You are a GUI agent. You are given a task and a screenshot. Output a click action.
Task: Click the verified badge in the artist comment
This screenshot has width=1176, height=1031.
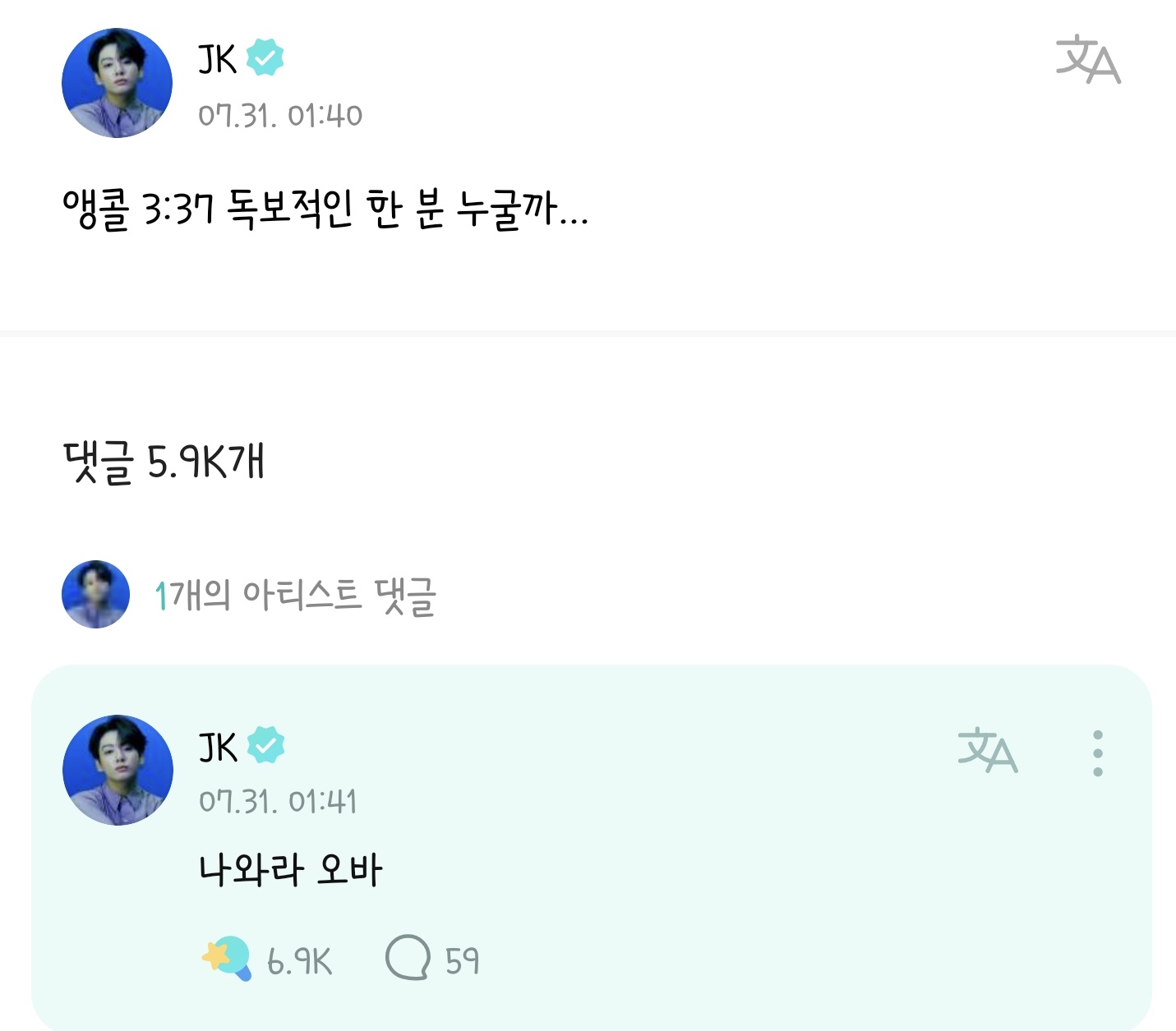coord(265,745)
